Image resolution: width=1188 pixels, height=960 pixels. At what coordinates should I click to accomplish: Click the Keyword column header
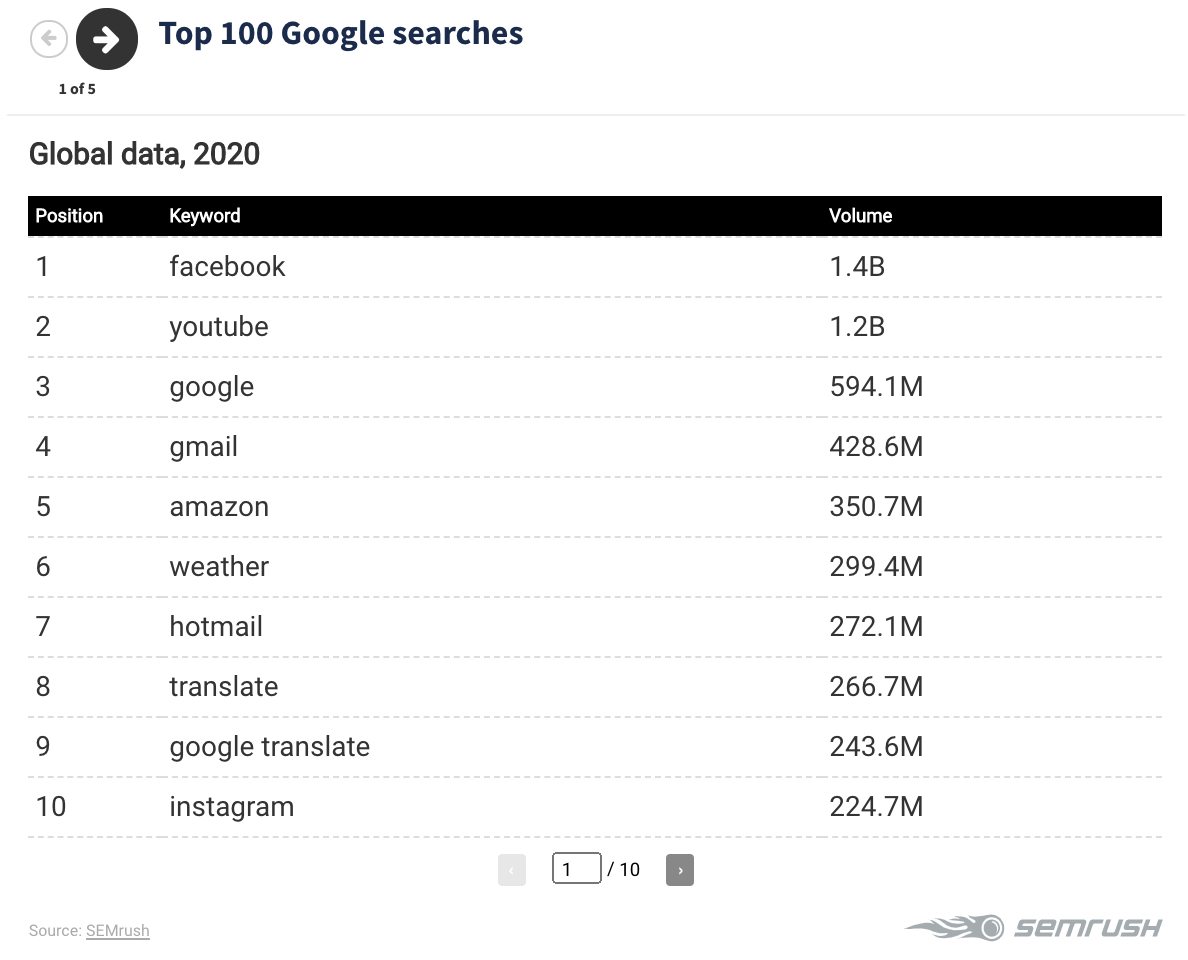click(x=205, y=216)
